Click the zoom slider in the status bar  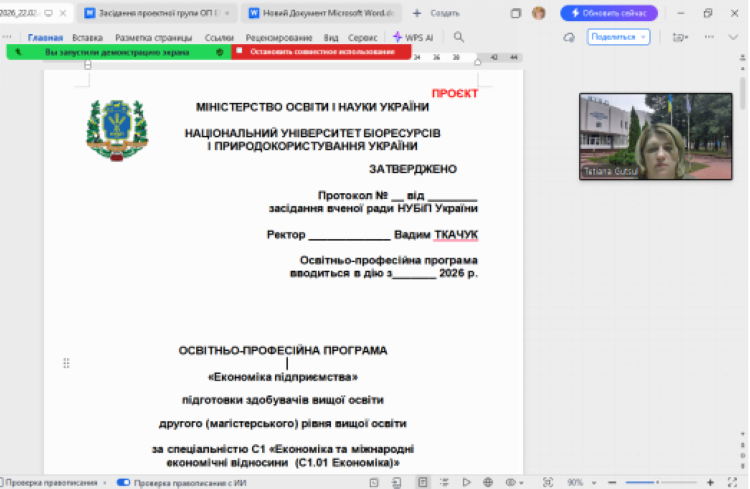tap(661, 482)
